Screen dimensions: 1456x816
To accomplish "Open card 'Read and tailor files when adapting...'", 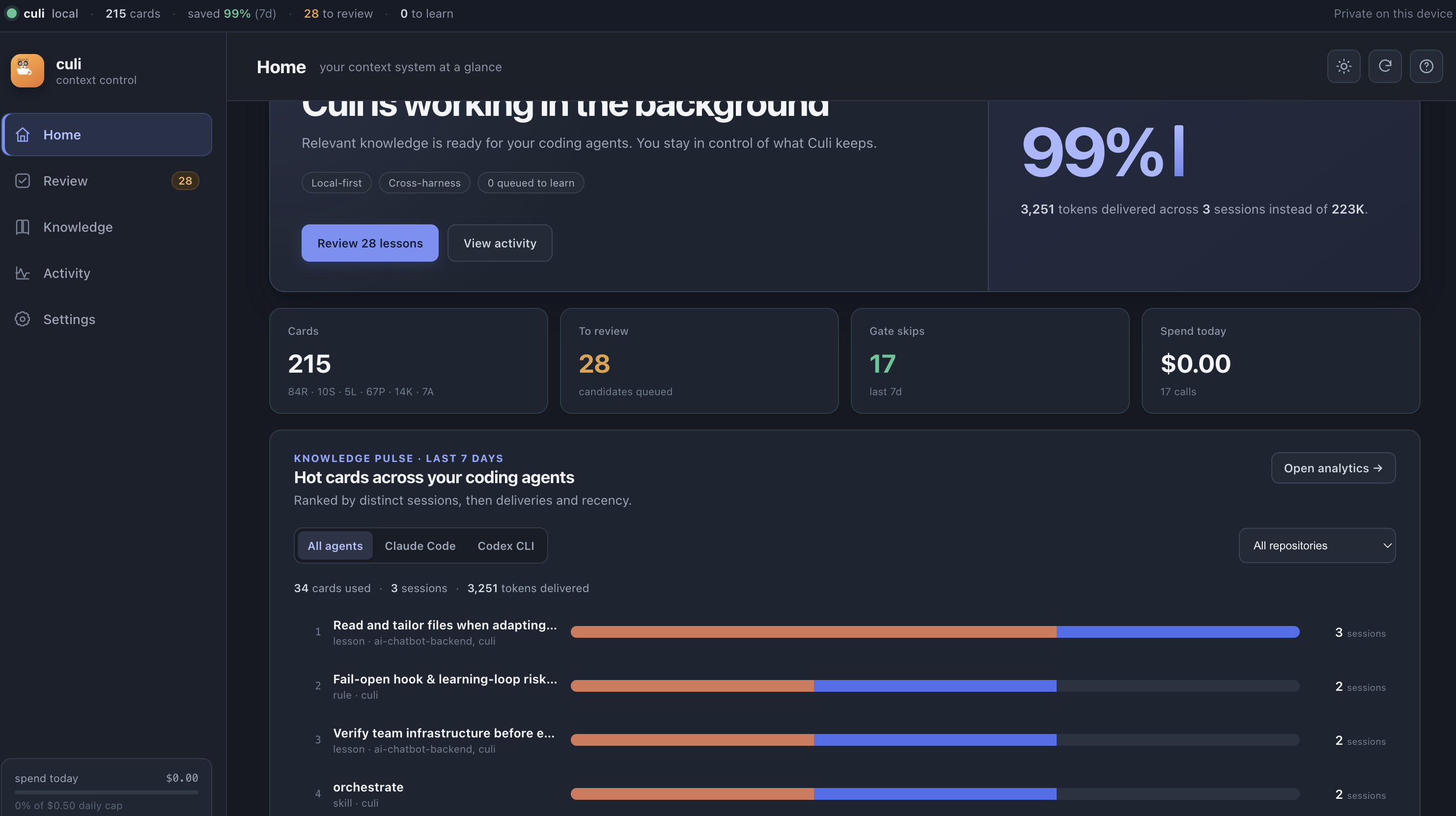I will coord(445,625).
